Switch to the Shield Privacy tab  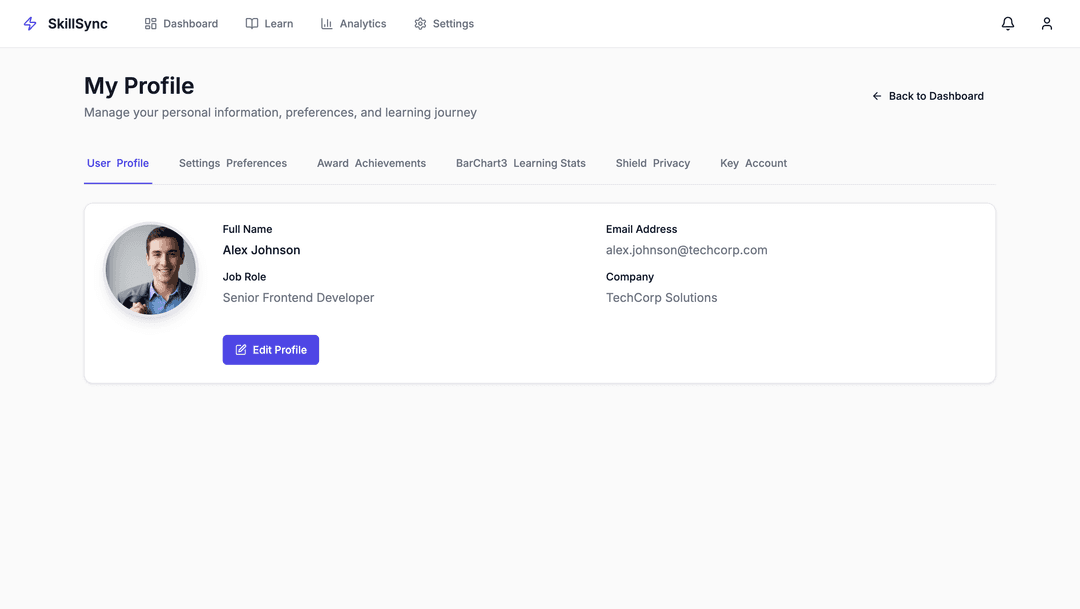(653, 163)
